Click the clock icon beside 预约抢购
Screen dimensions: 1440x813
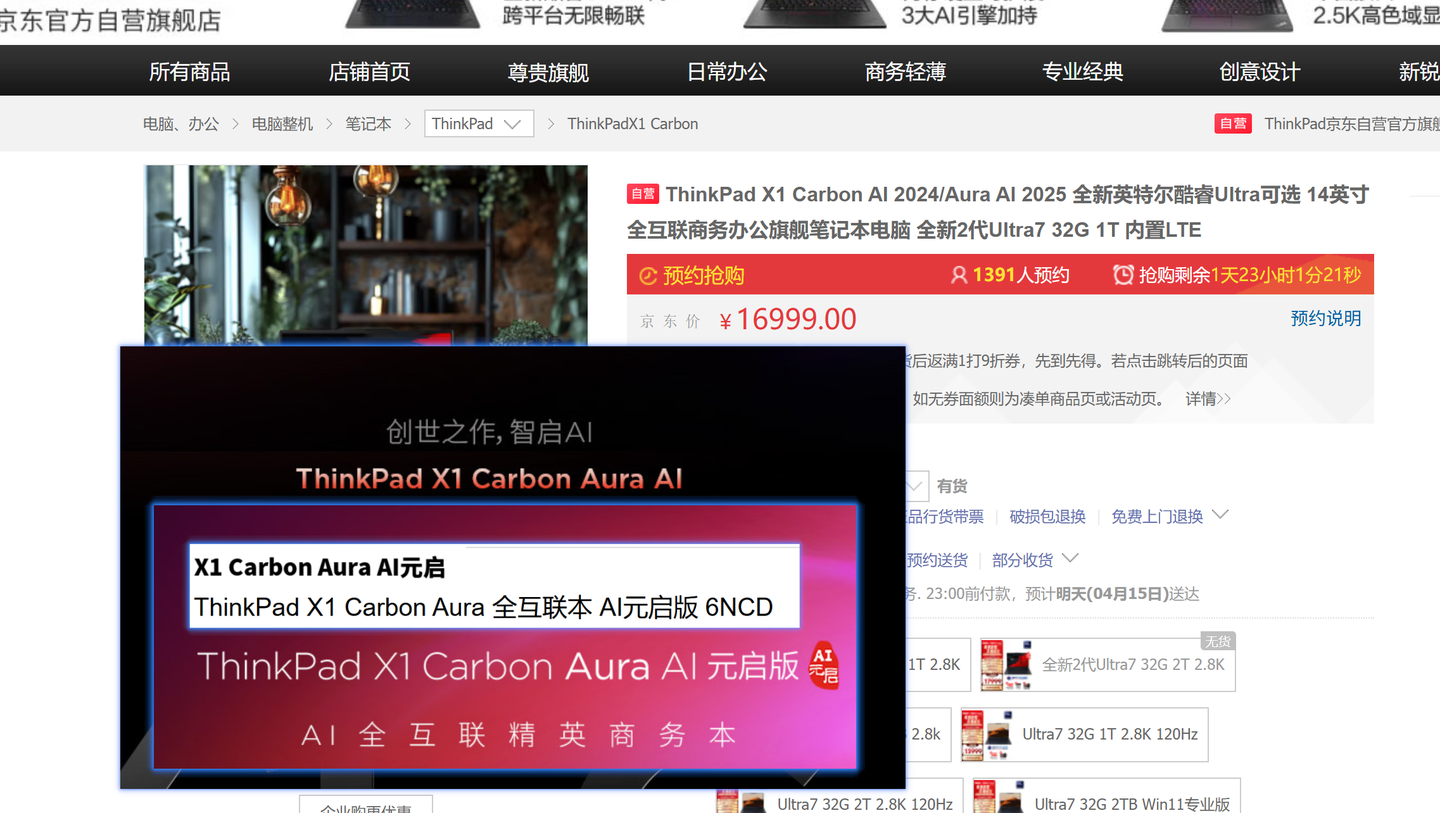tap(648, 276)
